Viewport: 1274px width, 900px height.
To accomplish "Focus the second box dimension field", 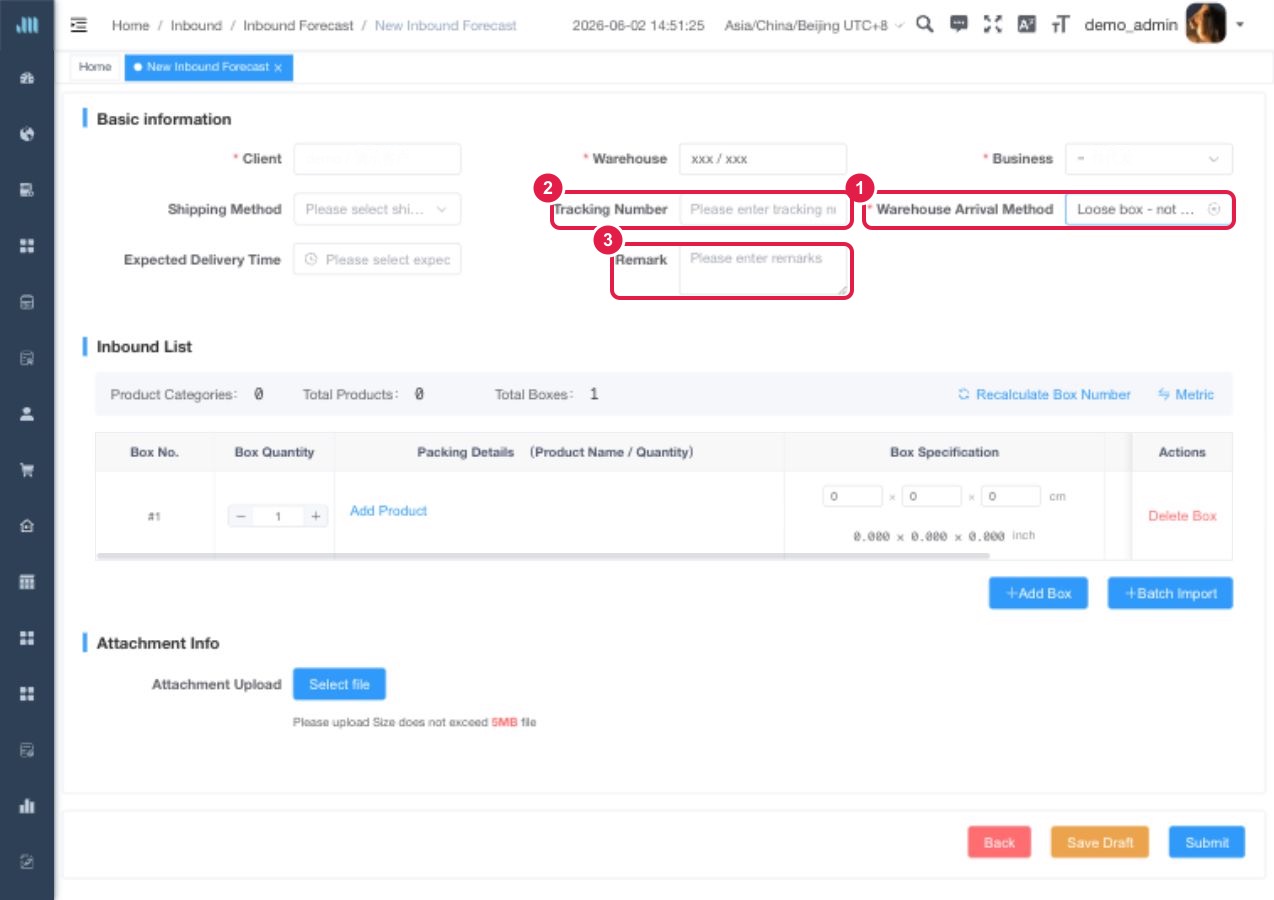I will pyautogui.click(x=931, y=497).
